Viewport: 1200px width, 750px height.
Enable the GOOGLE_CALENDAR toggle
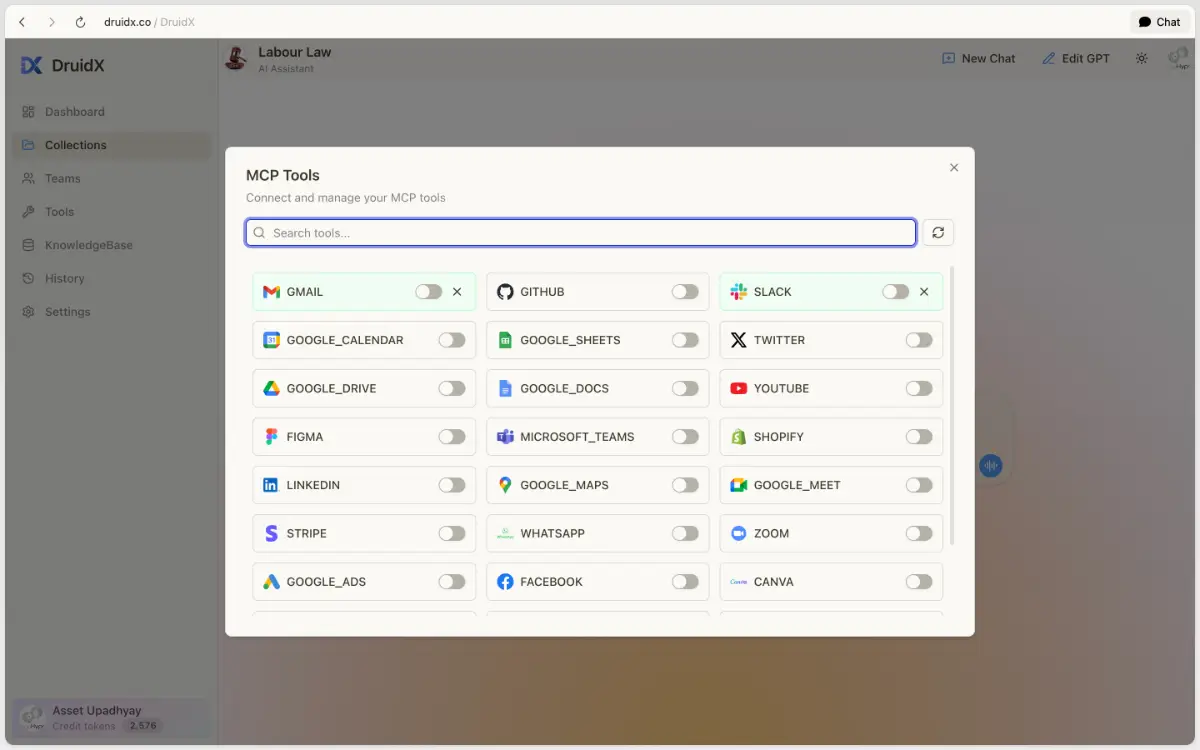[451, 340]
